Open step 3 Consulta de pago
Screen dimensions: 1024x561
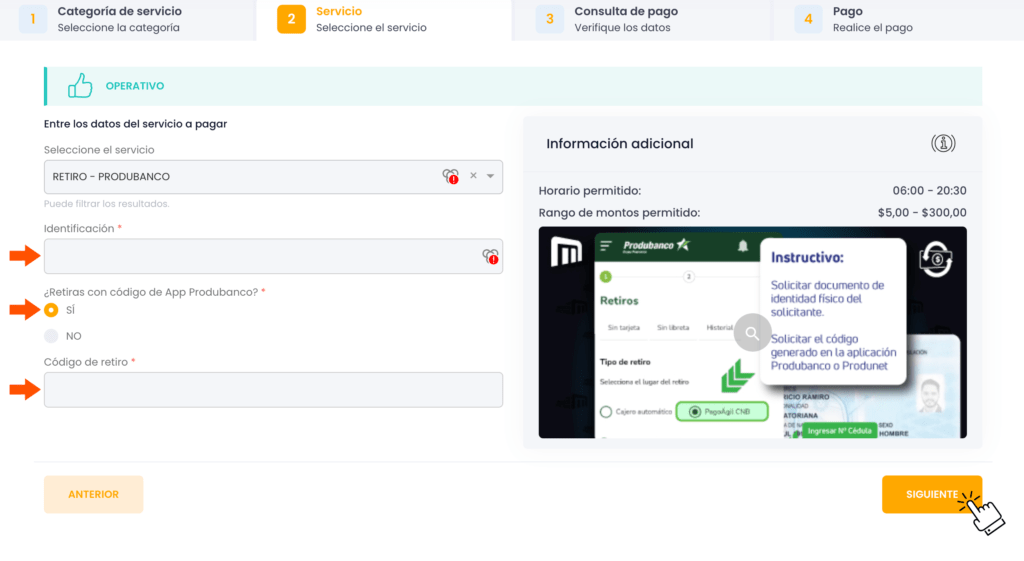[x=643, y=20]
